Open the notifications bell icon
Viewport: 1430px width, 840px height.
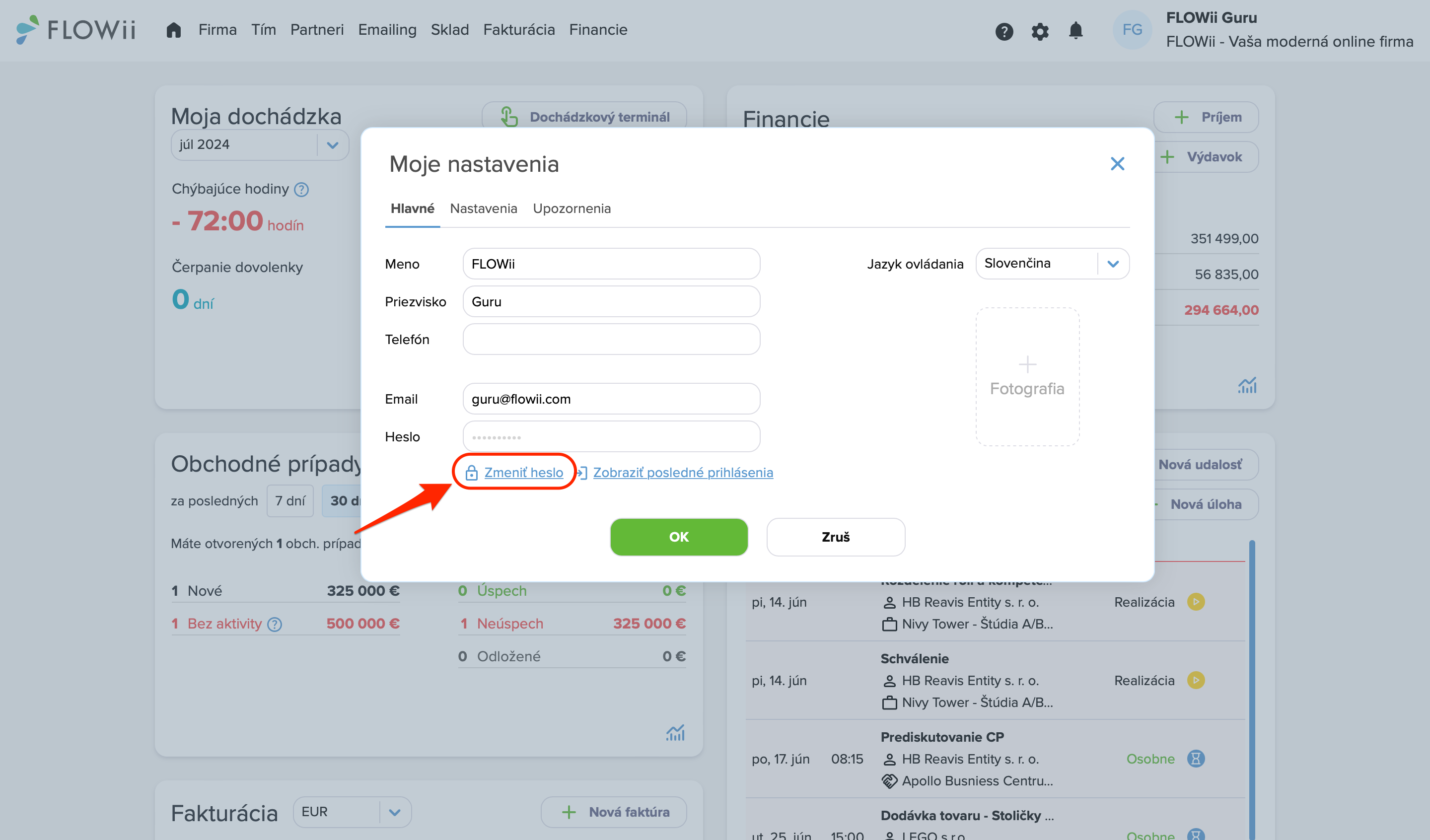[1075, 31]
